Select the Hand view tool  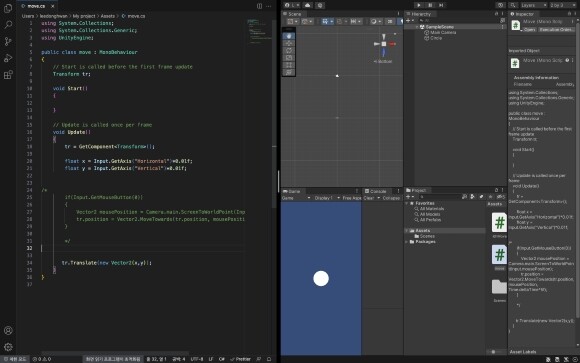click(x=289, y=36)
